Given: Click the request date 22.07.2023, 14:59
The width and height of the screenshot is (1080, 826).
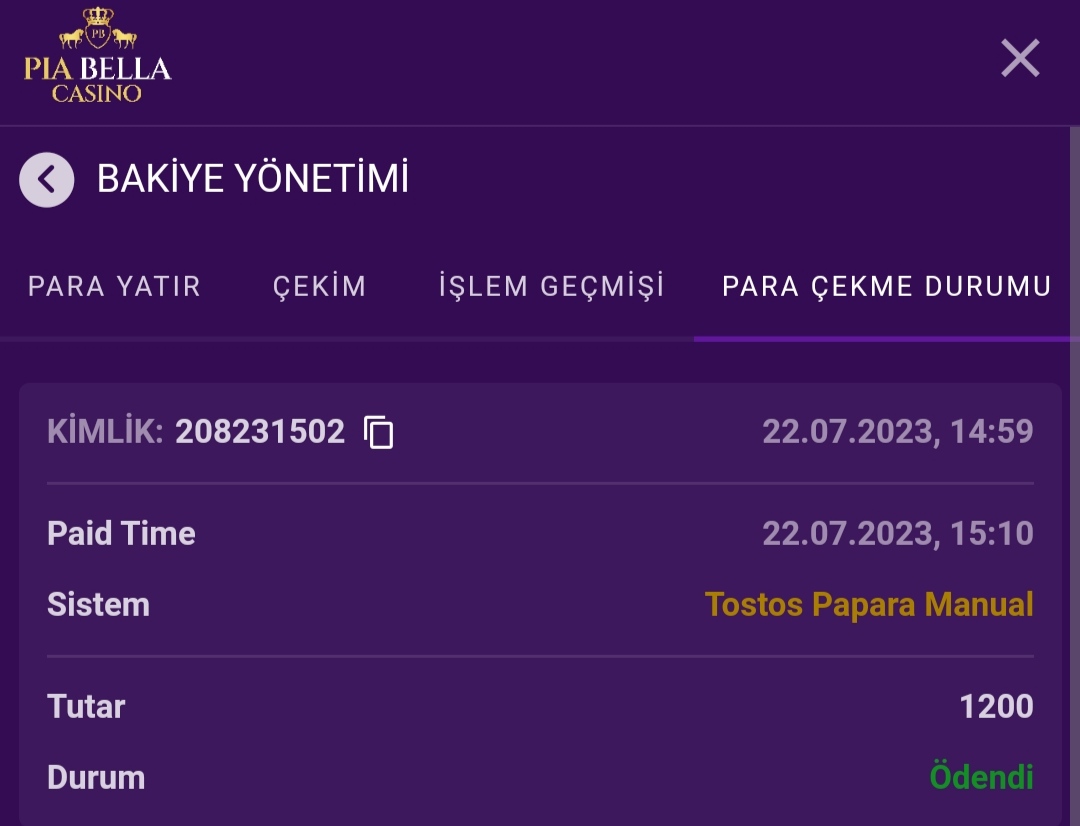Looking at the screenshot, I should tap(897, 432).
